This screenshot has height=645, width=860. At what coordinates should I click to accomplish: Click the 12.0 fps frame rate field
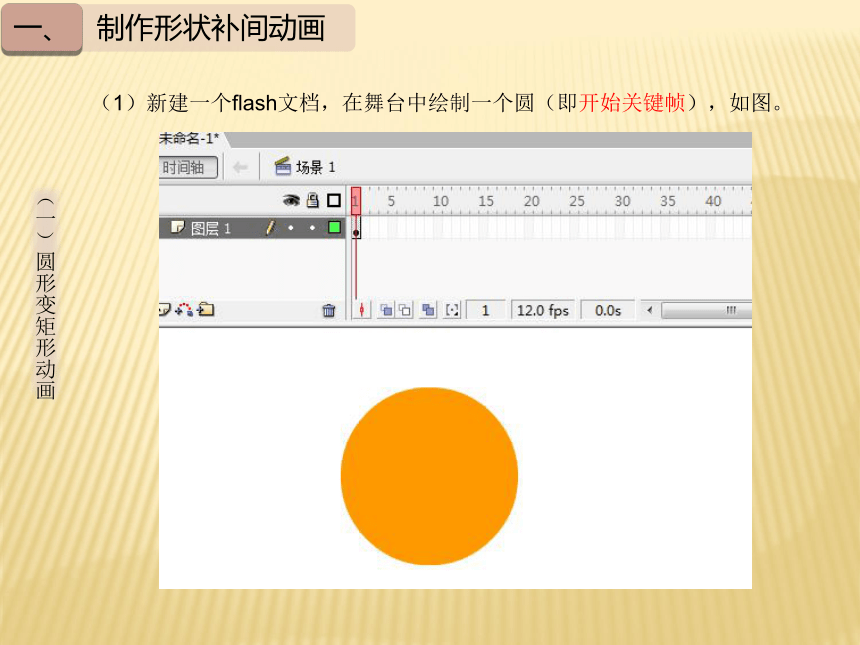coord(542,310)
